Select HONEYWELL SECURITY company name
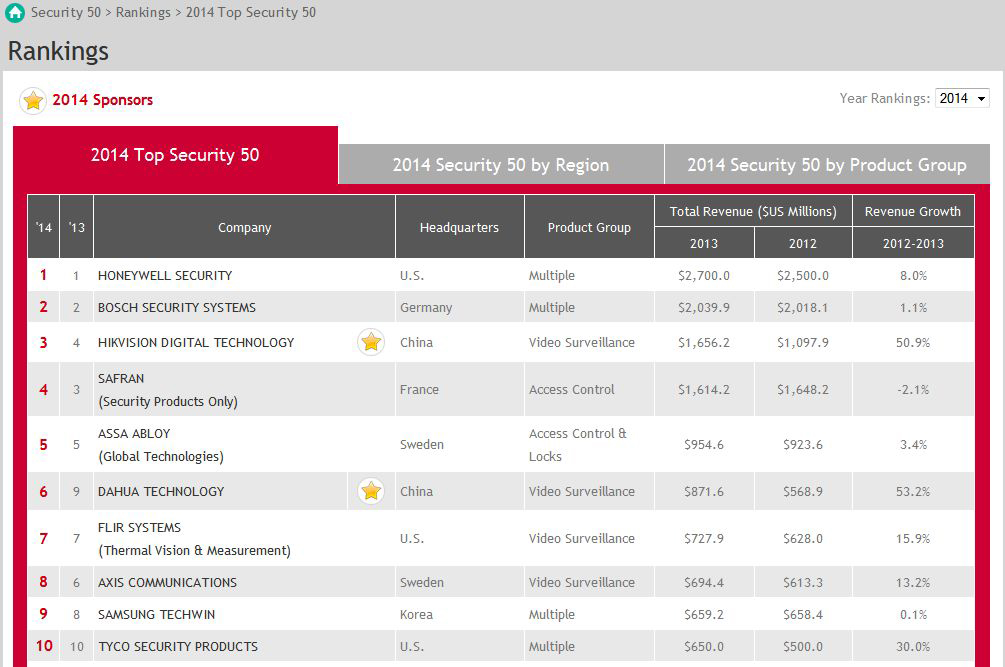The height and width of the screenshot is (667, 1005). [x=165, y=276]
